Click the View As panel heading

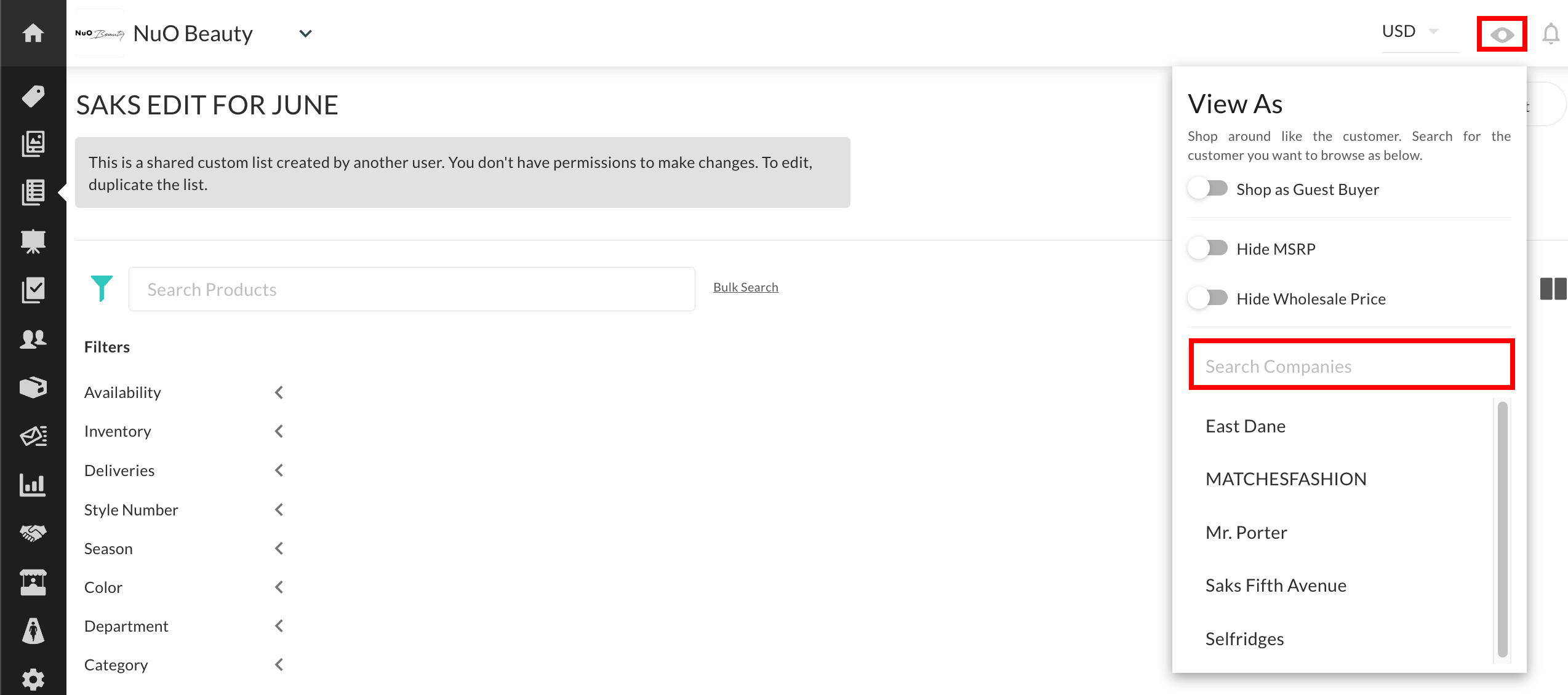coord(1235,103)
